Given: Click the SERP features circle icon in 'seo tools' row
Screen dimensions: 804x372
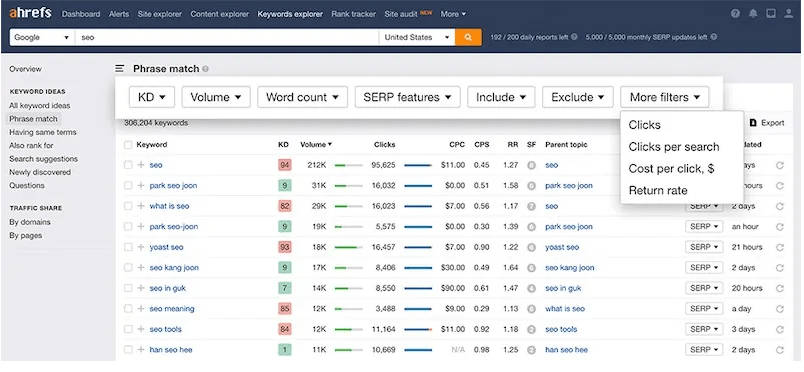Looking at the screenshot, I should pos(532,329).
